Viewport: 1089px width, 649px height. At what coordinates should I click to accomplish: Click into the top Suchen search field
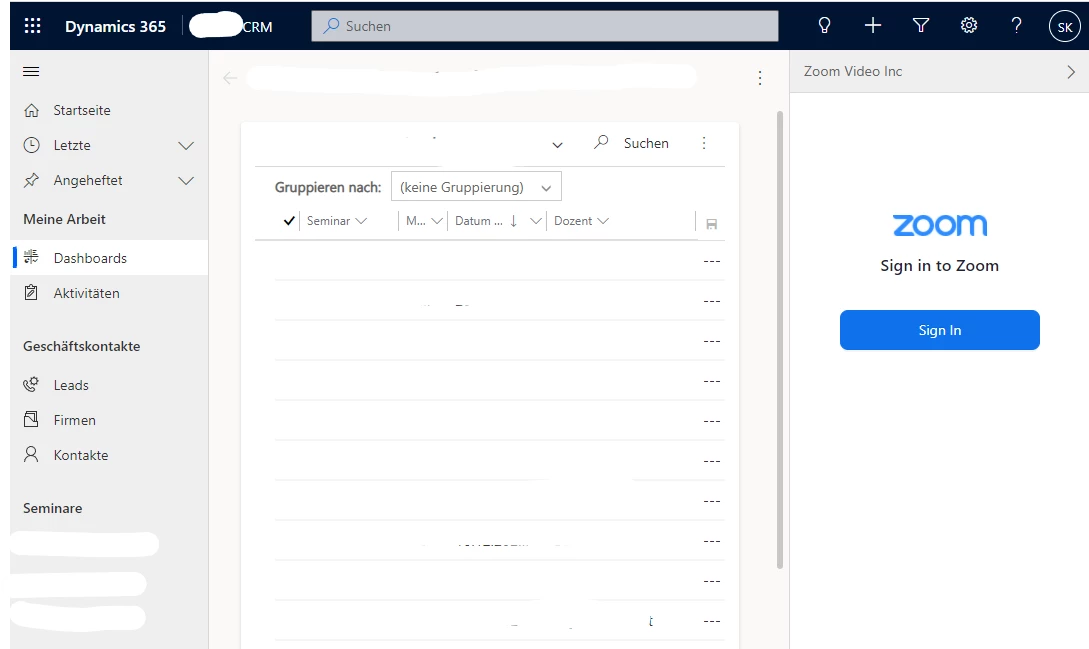[544, 26]
